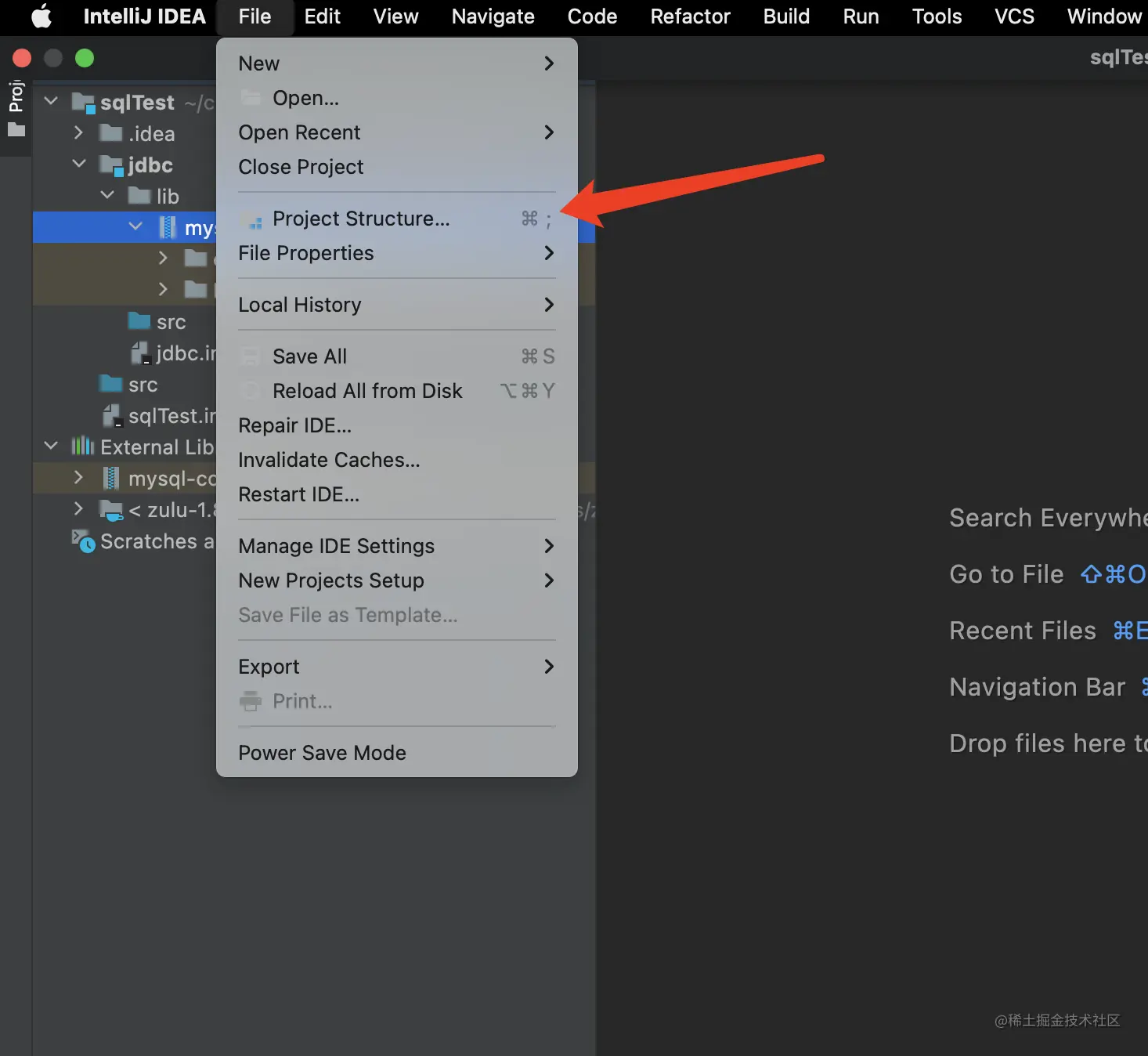Screen dimensions: 1148x1056
Task: Open the Apple menu
Action: 42,16
